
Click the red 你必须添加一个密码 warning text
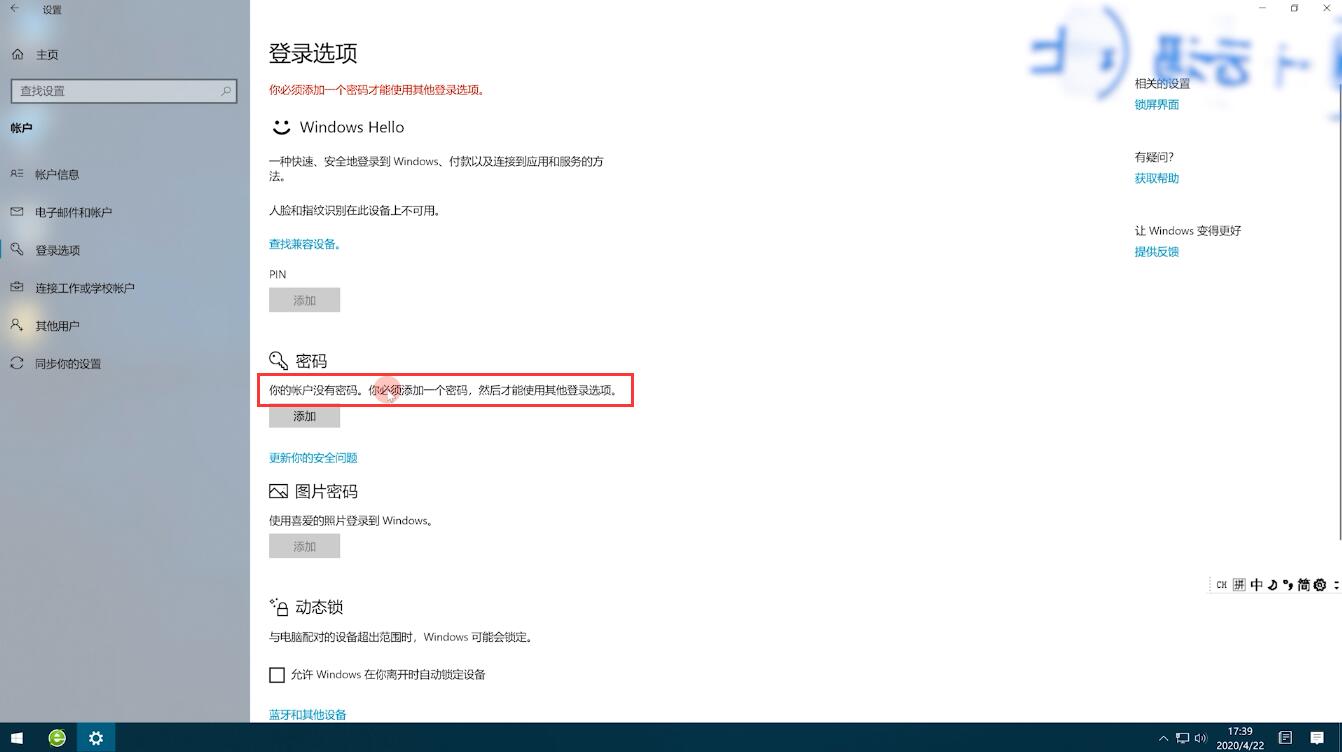coord(377,90)
